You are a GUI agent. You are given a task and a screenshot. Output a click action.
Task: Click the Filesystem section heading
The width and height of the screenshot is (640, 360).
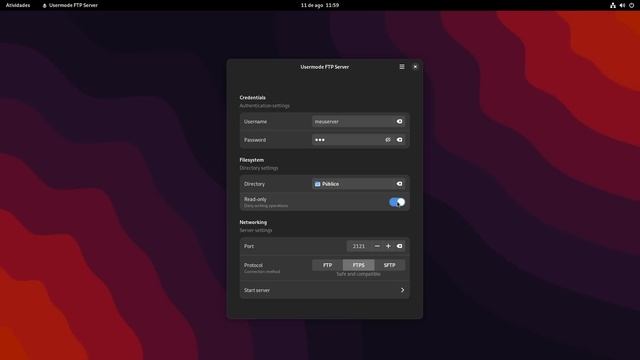(251, 160)
